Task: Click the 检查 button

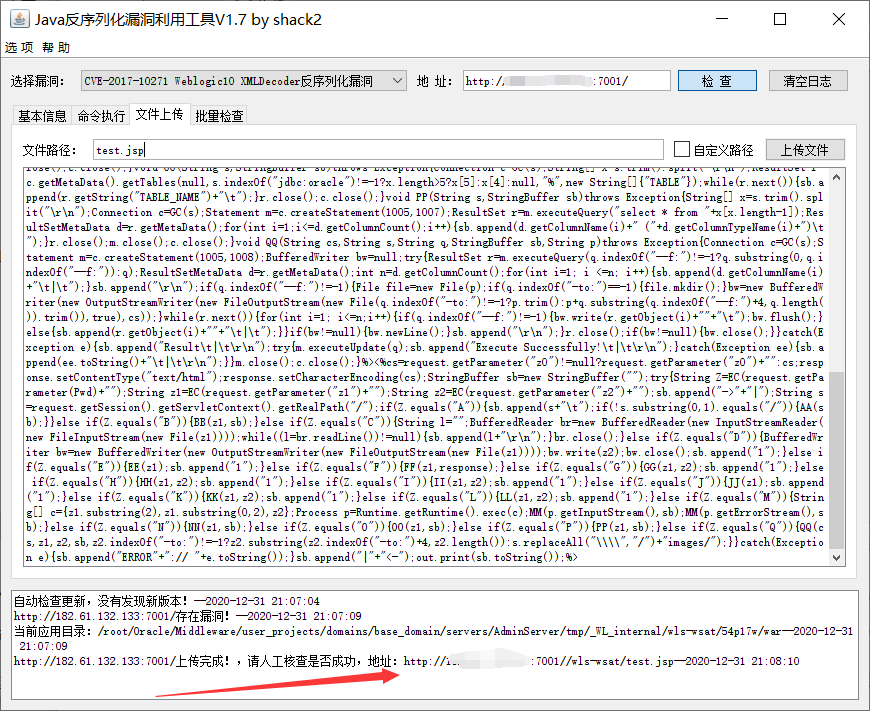Action: 717,81
